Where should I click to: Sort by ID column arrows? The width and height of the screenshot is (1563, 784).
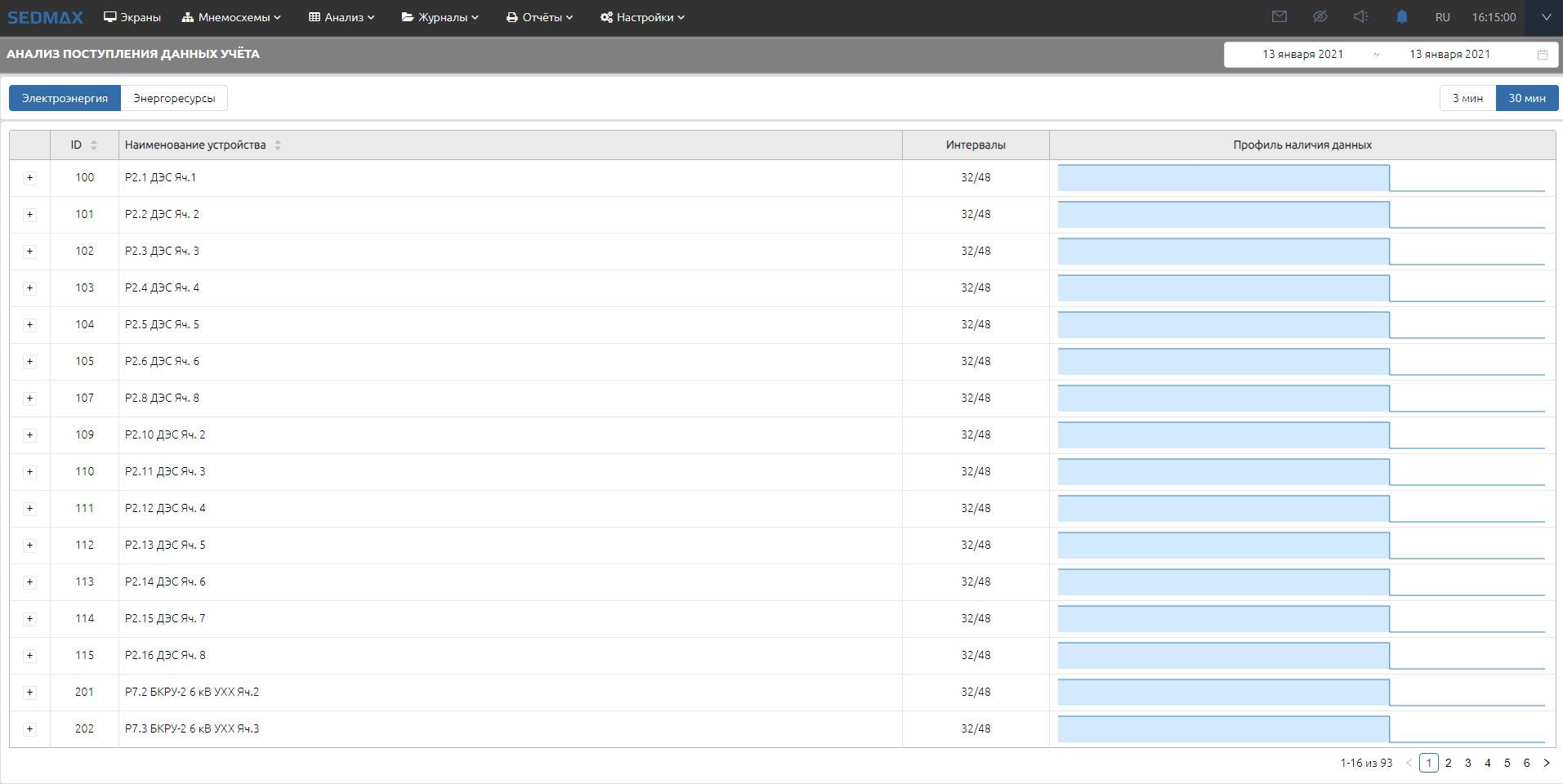point(94,145)
